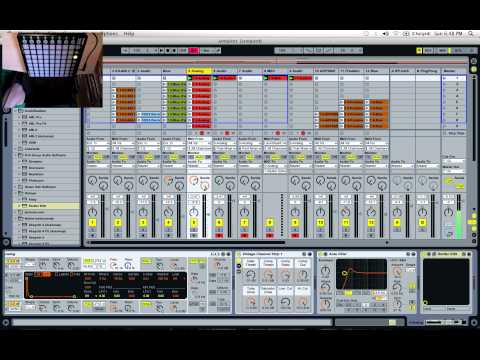Select the yellow 5 Analog track title

click(199, 71)
